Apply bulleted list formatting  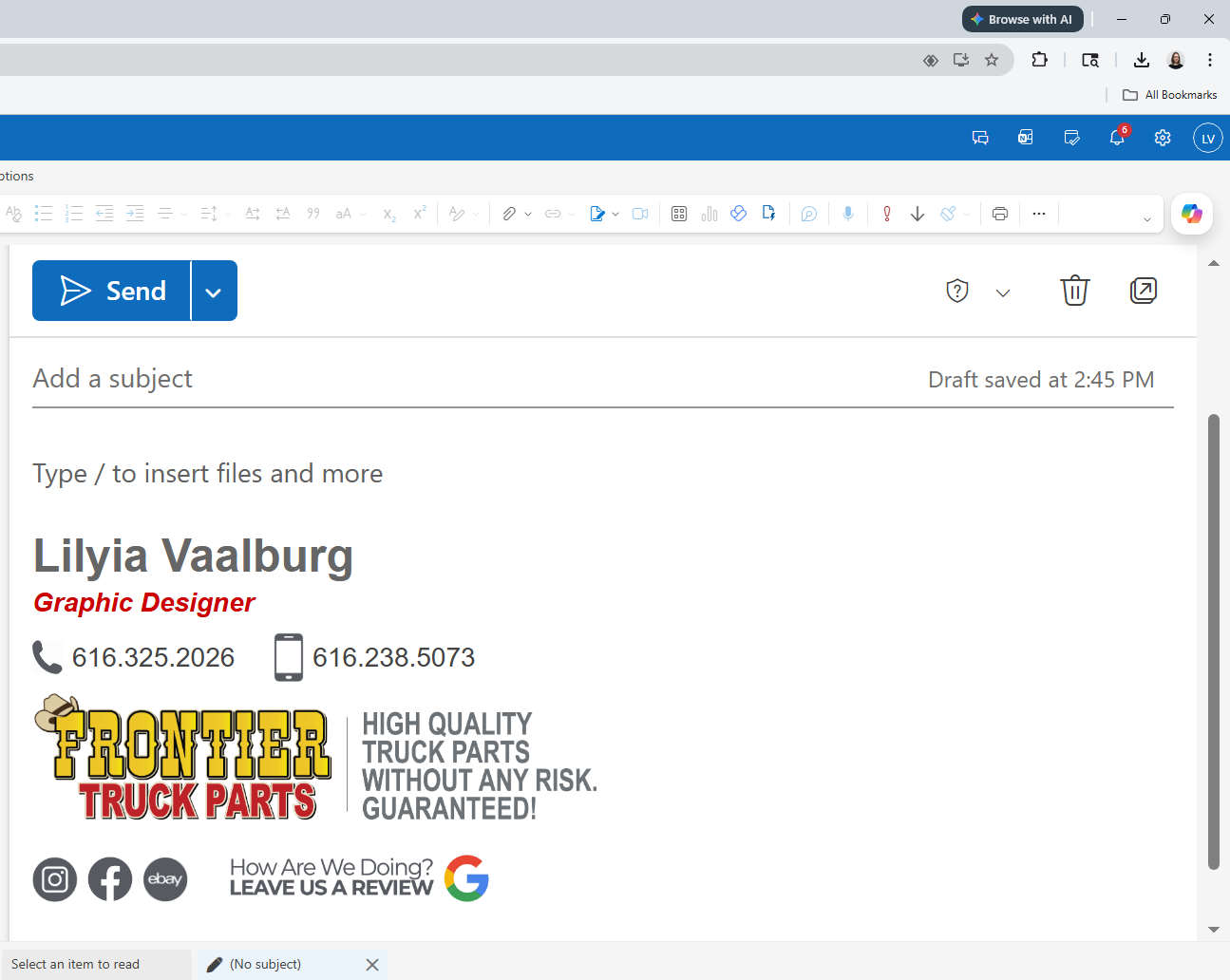[x=44, y=214]
